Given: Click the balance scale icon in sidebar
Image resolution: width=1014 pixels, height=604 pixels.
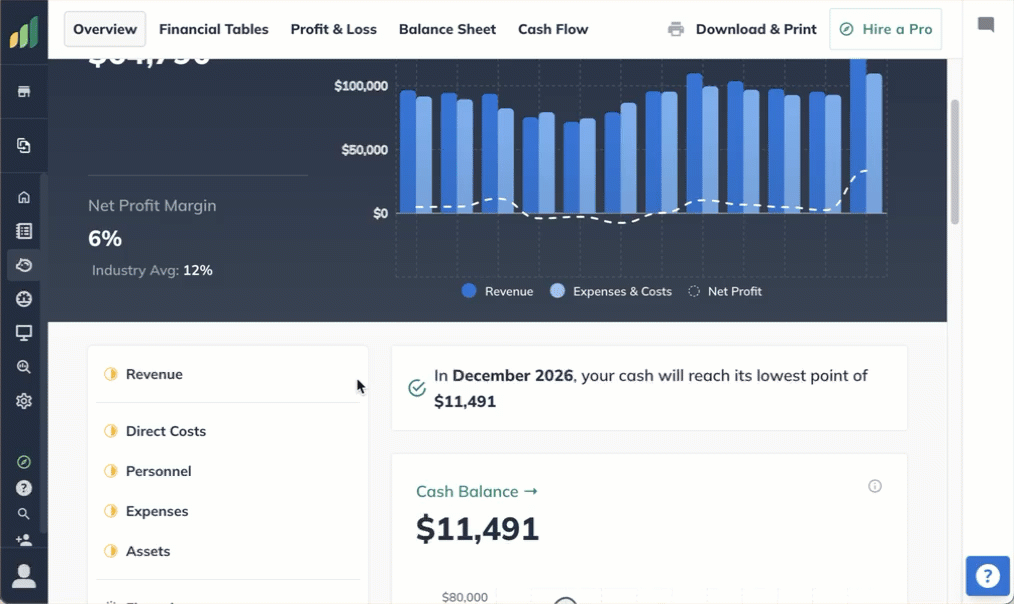Looking at the screenshot, I should [24, 299].
